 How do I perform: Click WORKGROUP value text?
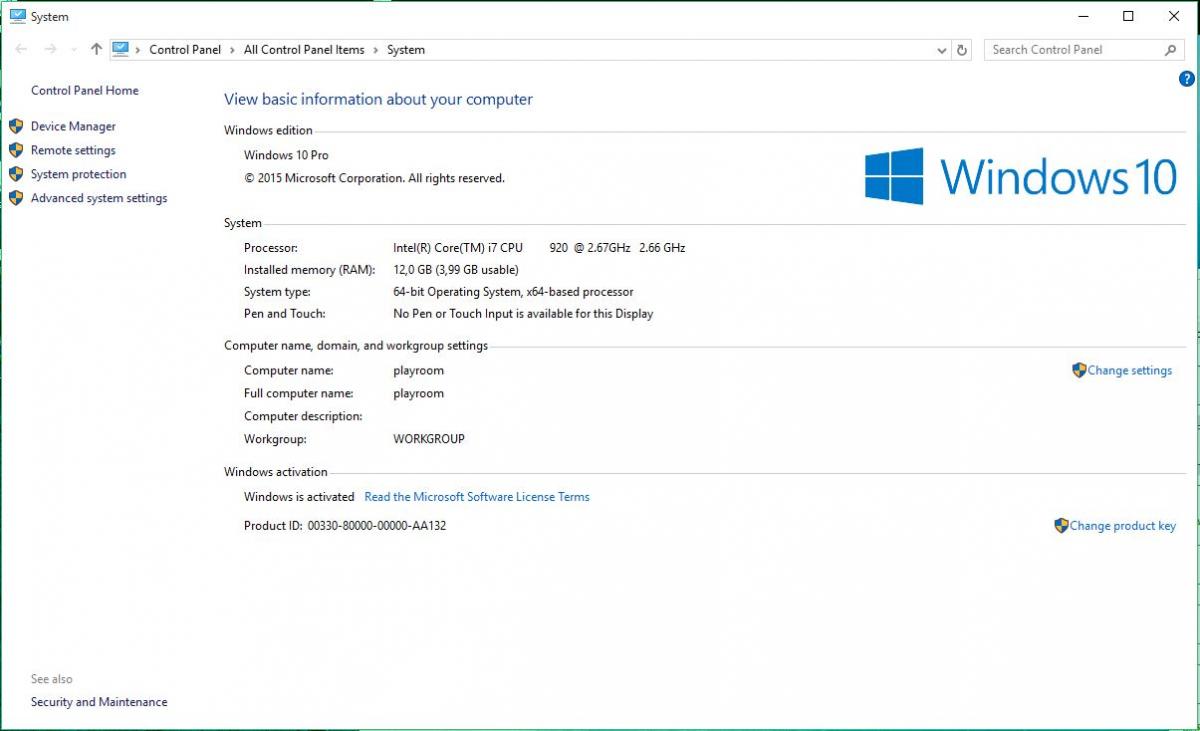429,439
